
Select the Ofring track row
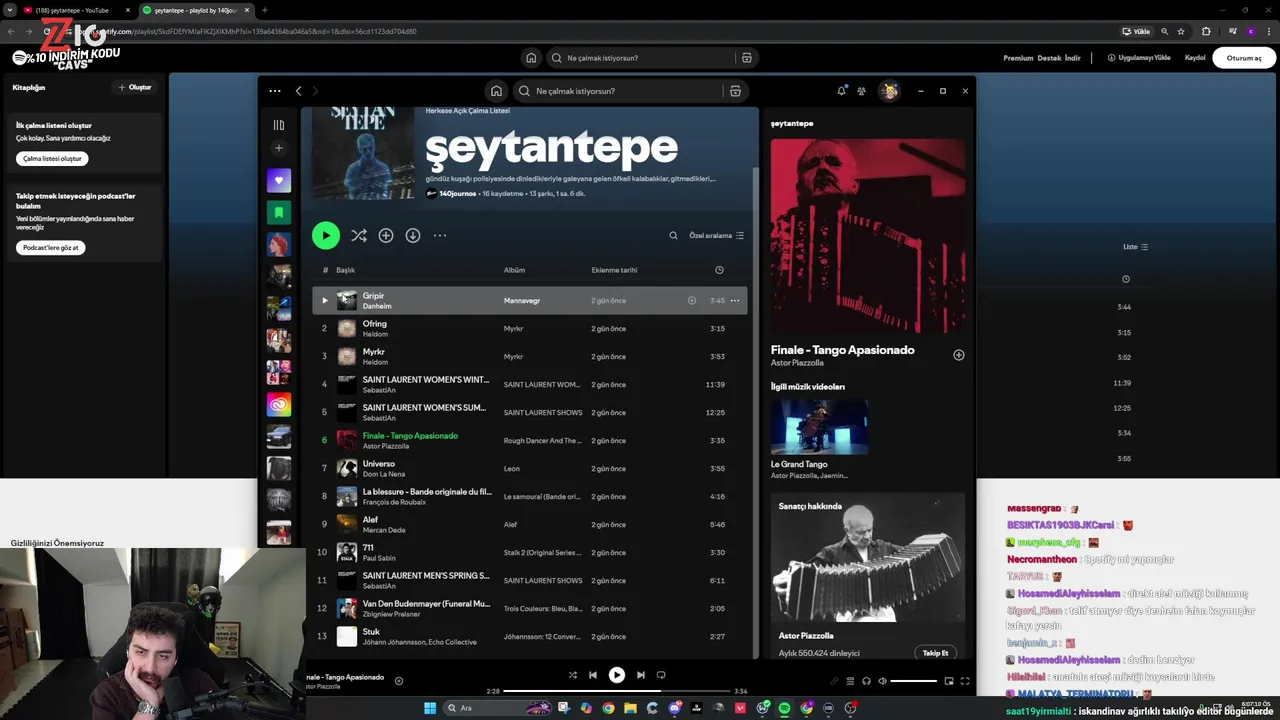click(530, 328)
